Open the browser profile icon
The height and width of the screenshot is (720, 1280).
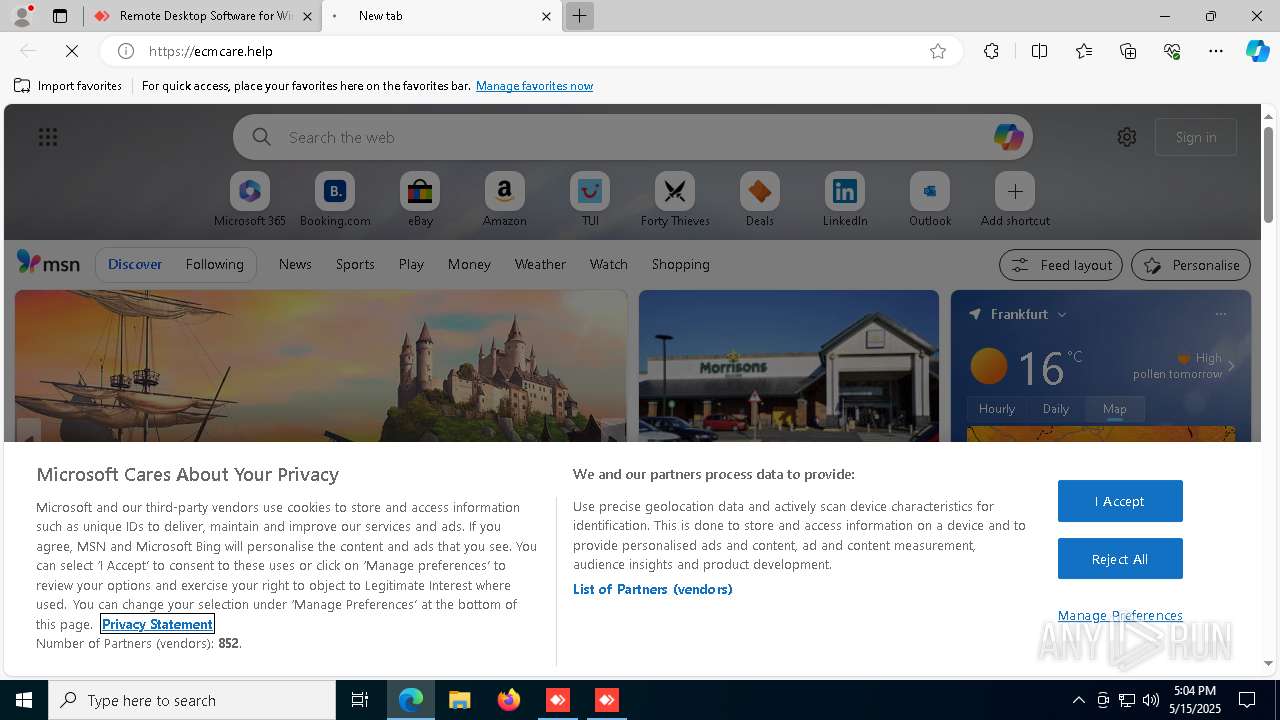click(21, 16)
